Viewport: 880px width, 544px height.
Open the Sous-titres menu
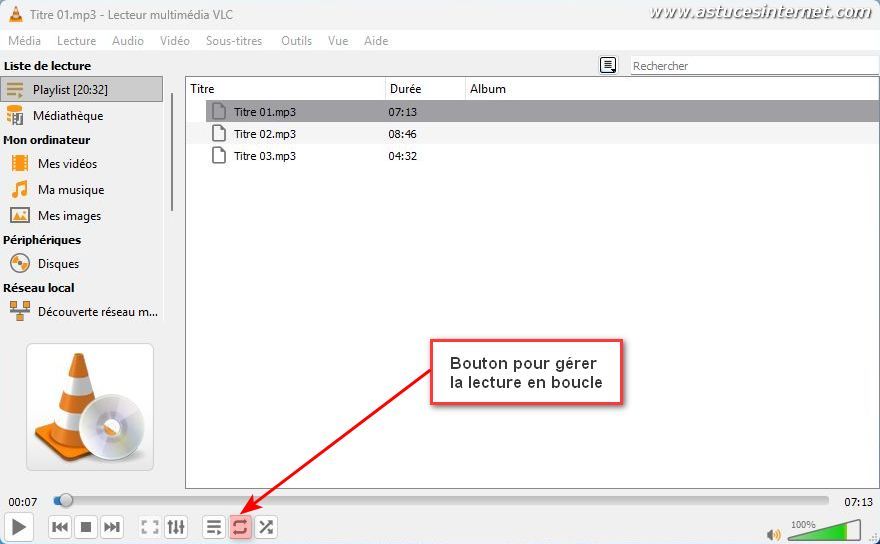coord(234,41)
